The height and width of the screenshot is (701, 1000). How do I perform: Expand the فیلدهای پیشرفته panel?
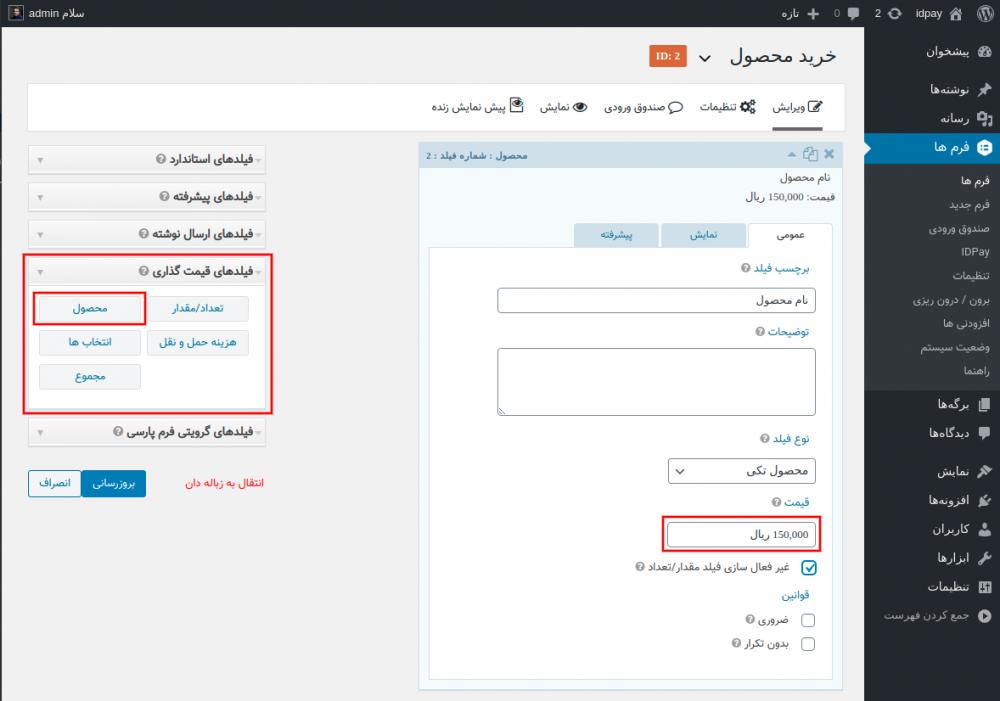[x=147, y=196]
